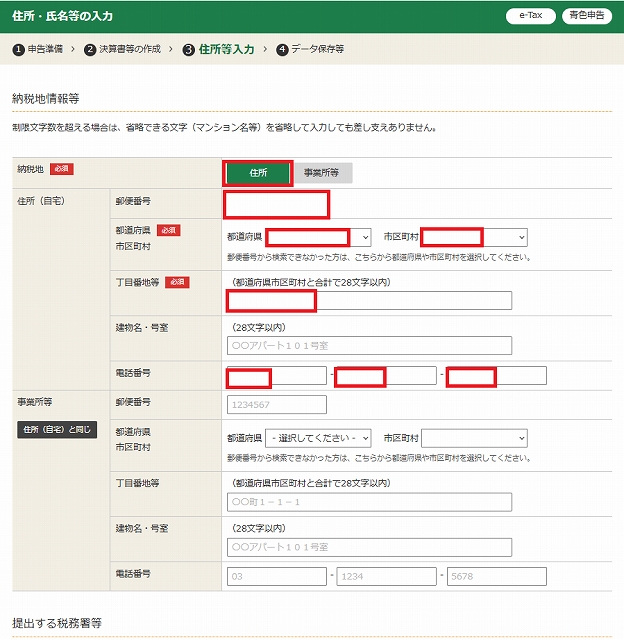624x640 pixels.
Task: Click the 事業所等 丁目番地等 field
Action: point(369,502)
